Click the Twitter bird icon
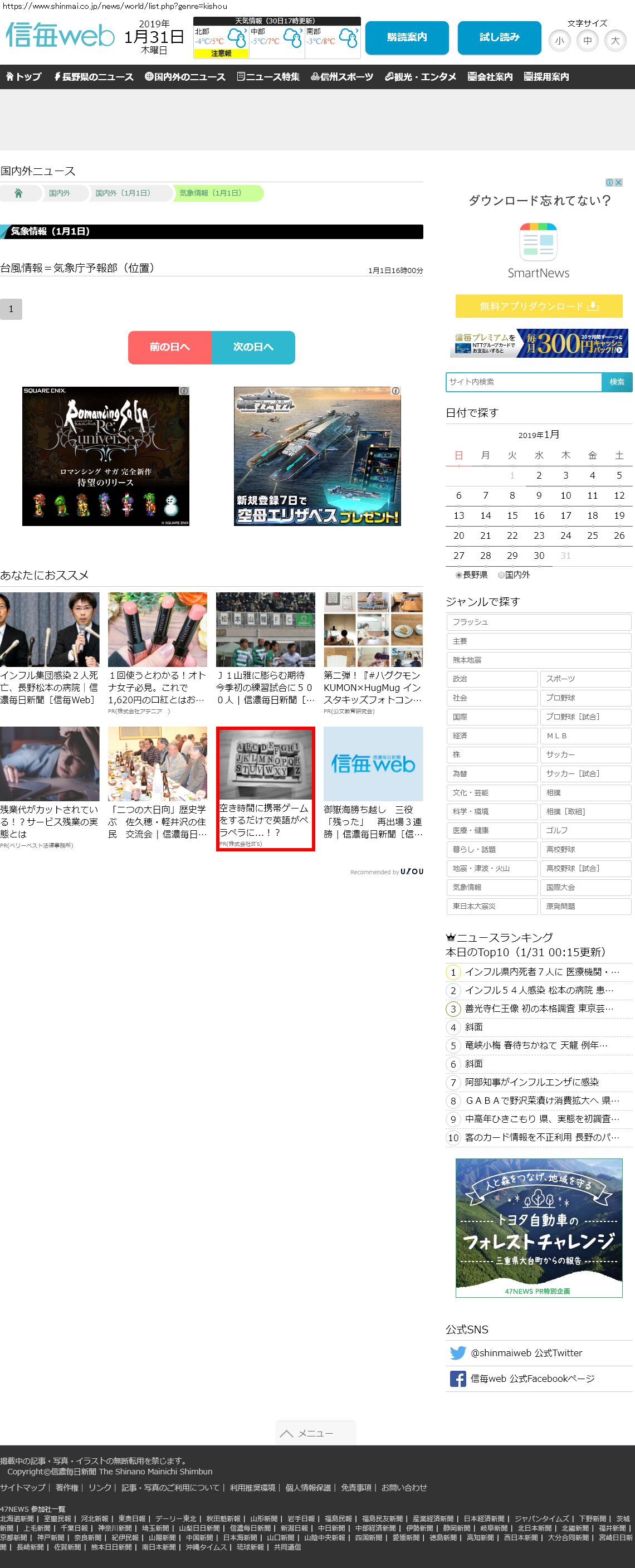 pos(457,1352)
